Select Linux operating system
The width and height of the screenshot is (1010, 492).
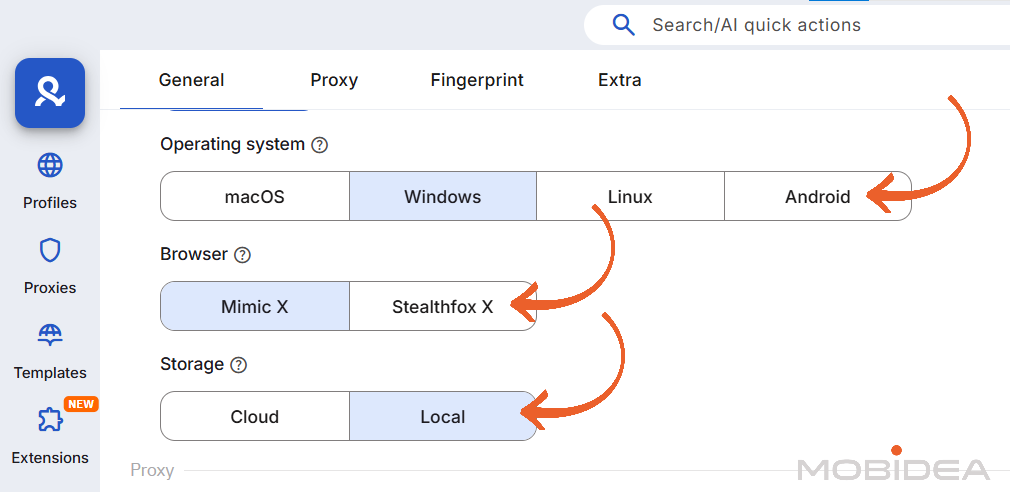click(x=630, y=196)
